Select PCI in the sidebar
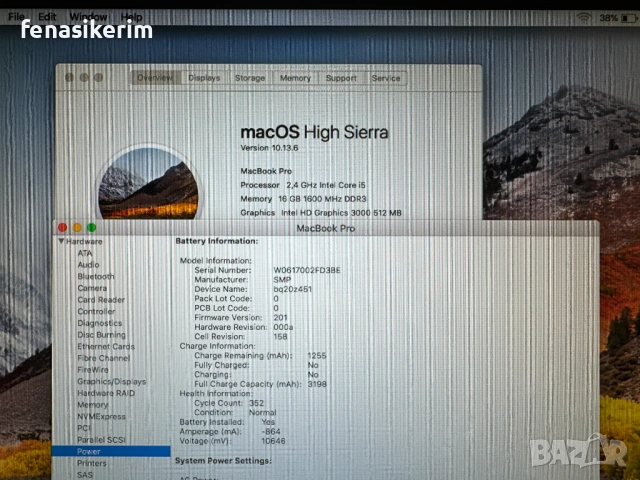 pyautogui.click(x=84, y=428)
